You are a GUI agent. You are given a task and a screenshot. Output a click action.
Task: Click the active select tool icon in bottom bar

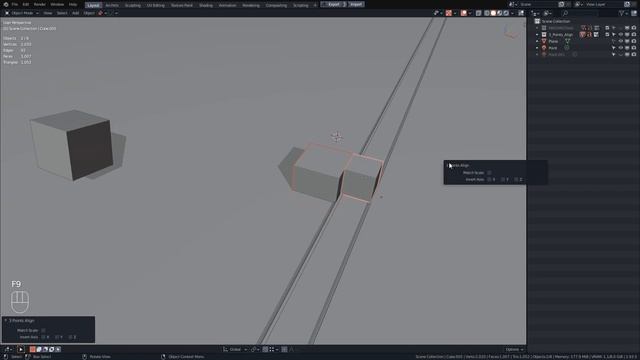[20, 349]
